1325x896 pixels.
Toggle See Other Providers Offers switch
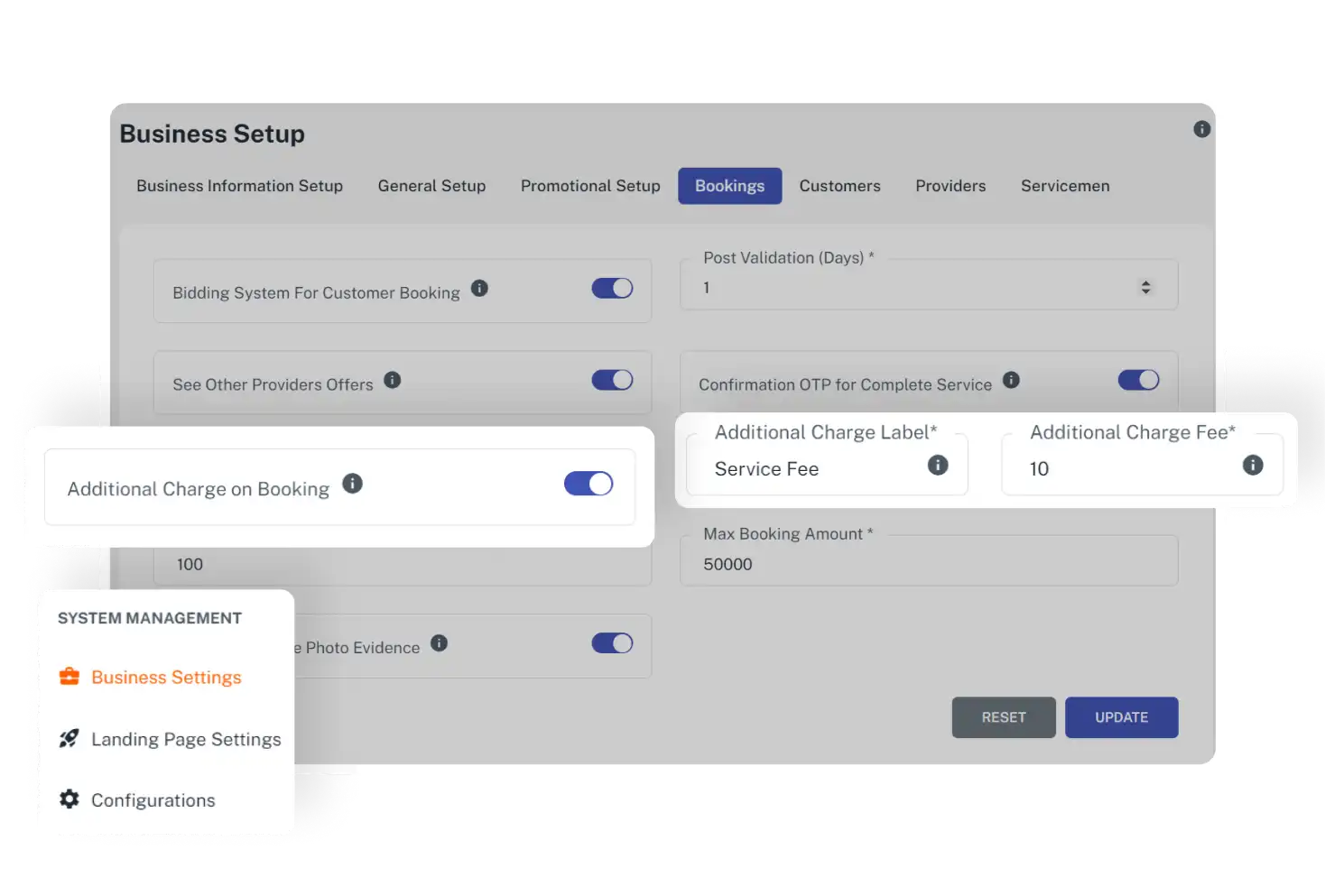[612, 380]
